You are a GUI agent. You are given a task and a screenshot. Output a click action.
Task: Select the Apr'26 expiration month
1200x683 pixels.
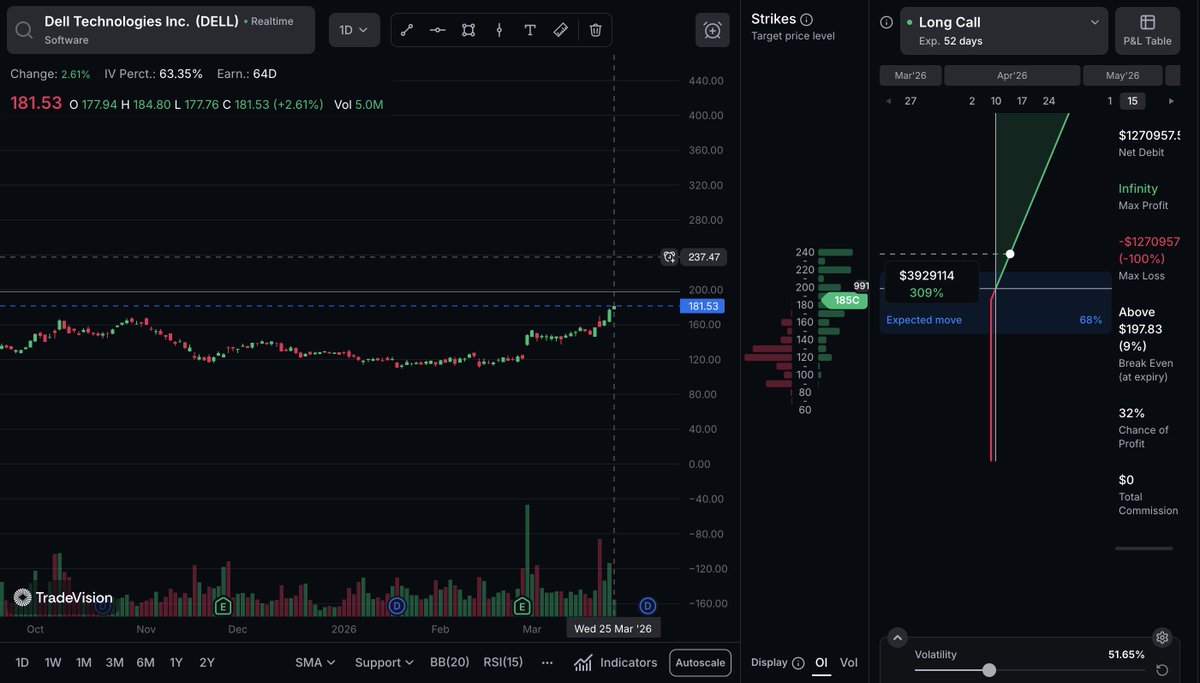click(1012, 75)
